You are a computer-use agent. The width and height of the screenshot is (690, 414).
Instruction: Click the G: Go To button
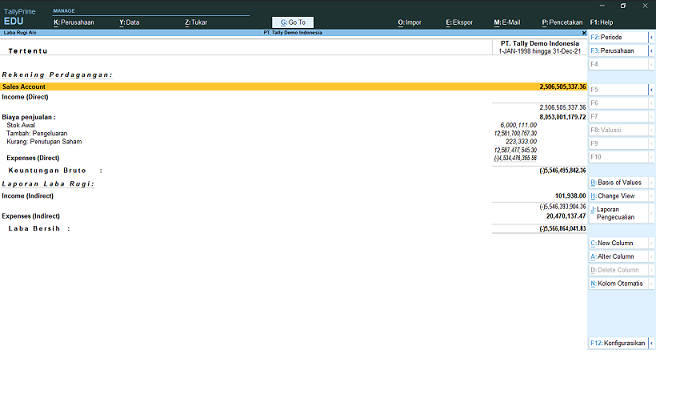click(293, 22)
